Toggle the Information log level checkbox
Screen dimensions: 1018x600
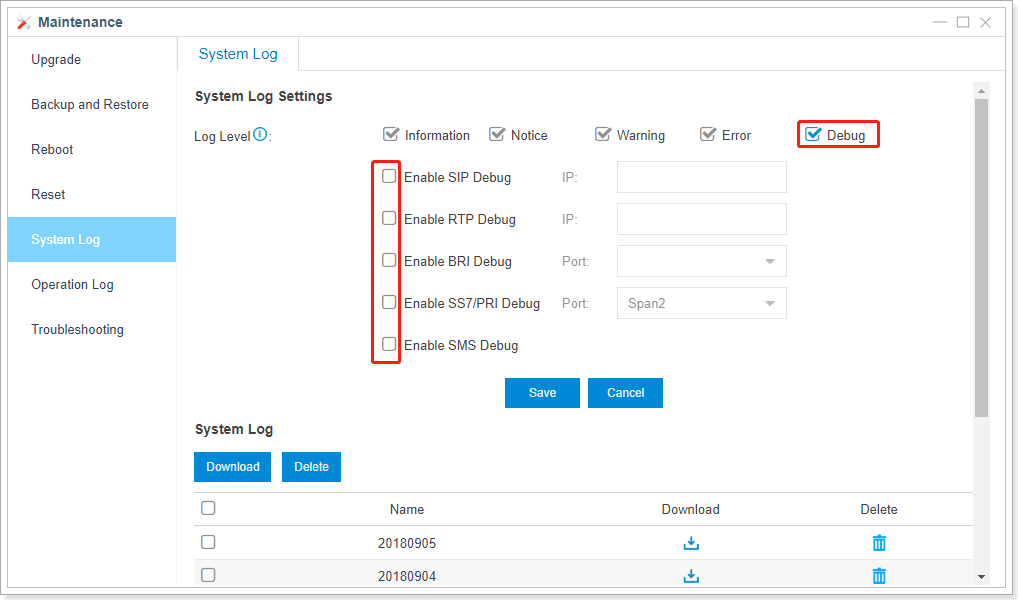pos(390,134)
